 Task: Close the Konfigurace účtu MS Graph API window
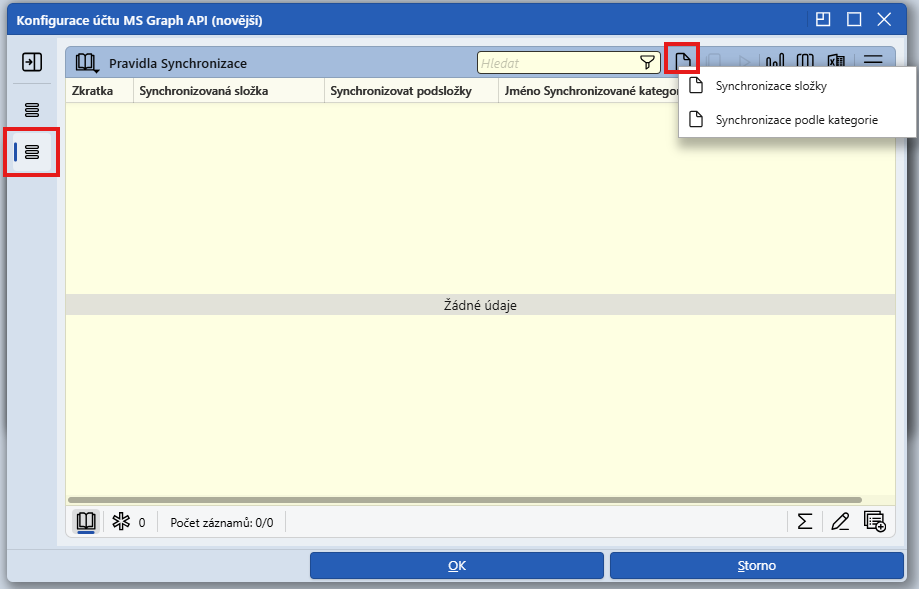click(x=884, y=19)
